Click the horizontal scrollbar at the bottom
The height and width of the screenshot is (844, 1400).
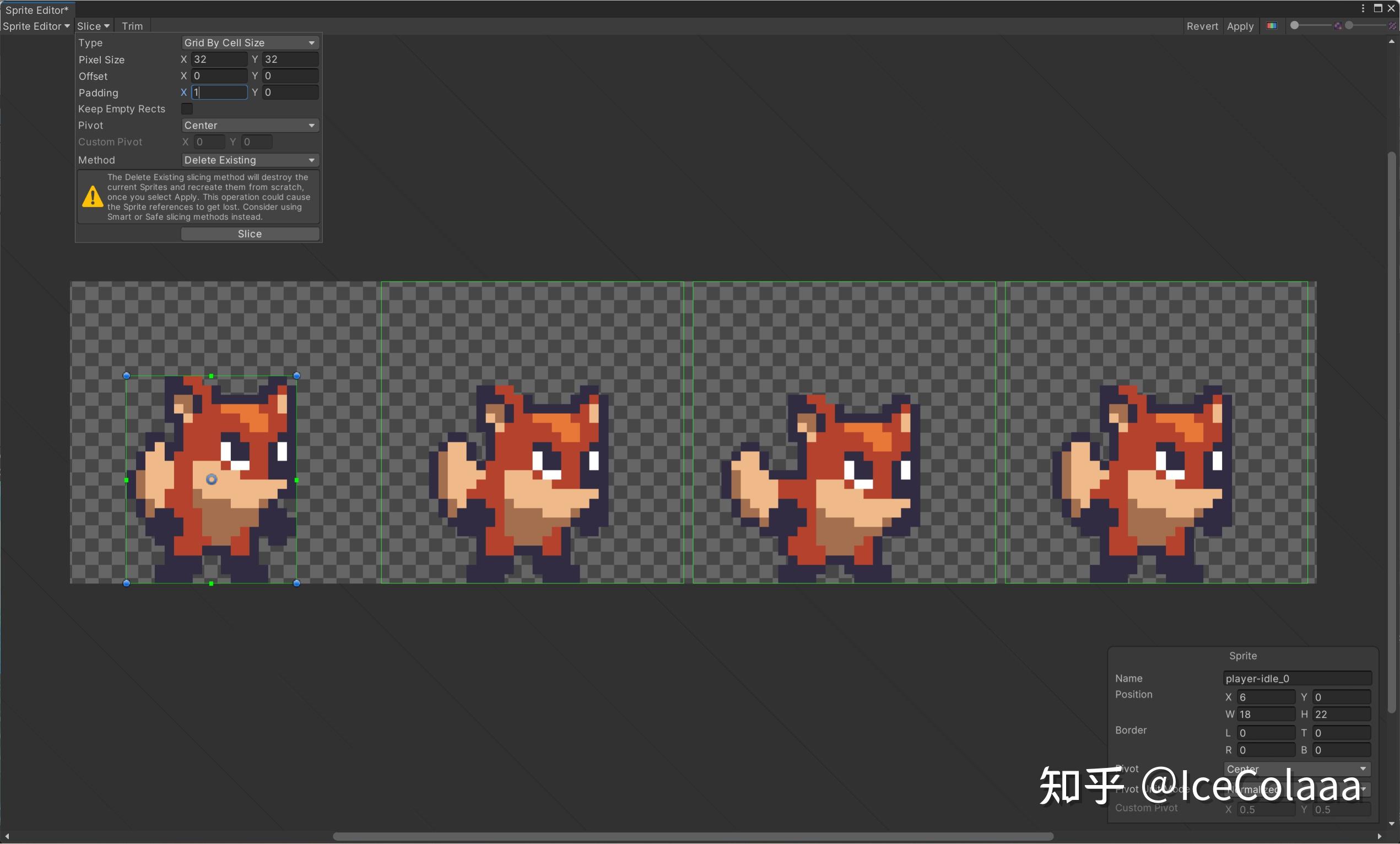(693, 836)
